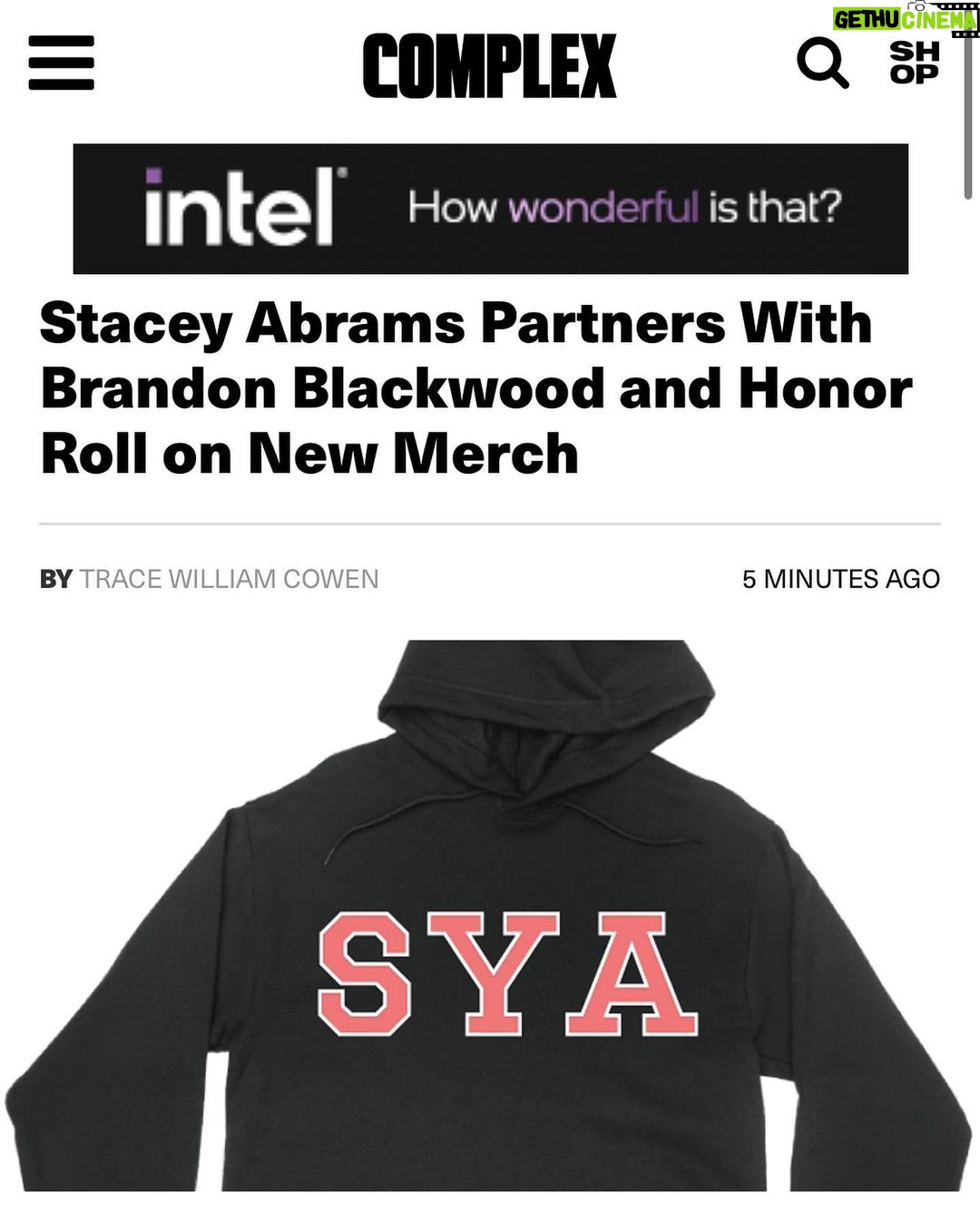Open the SHOP link in header
The width and height of the screenshot is (980, 1215).
point(914,63)
